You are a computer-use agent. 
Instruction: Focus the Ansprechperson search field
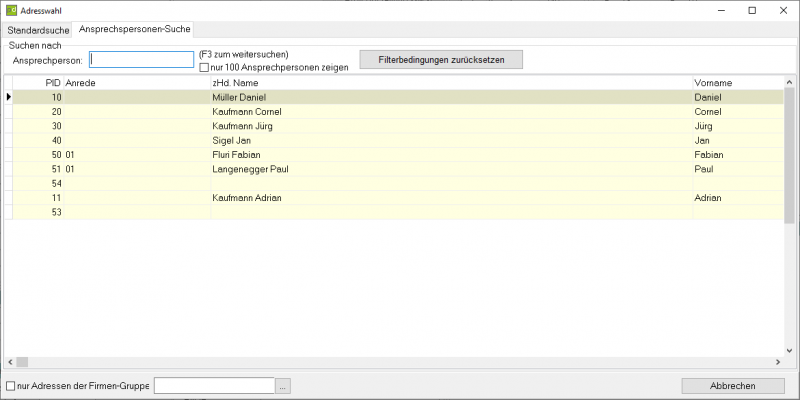coord(141,60)
